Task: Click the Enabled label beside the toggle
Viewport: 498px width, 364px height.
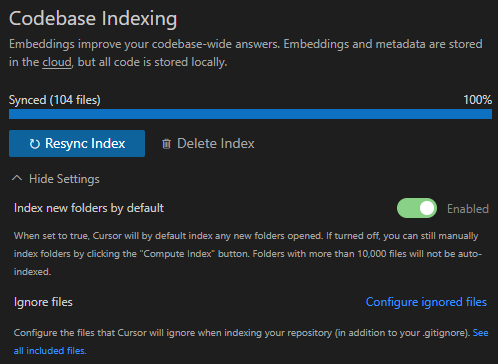Action: (x=468, y=209)
